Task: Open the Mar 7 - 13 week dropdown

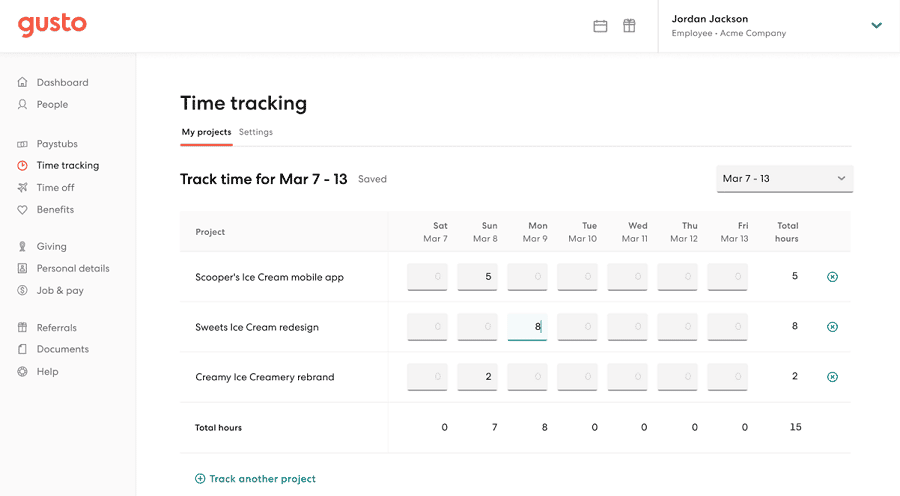Action: point(785,179)
